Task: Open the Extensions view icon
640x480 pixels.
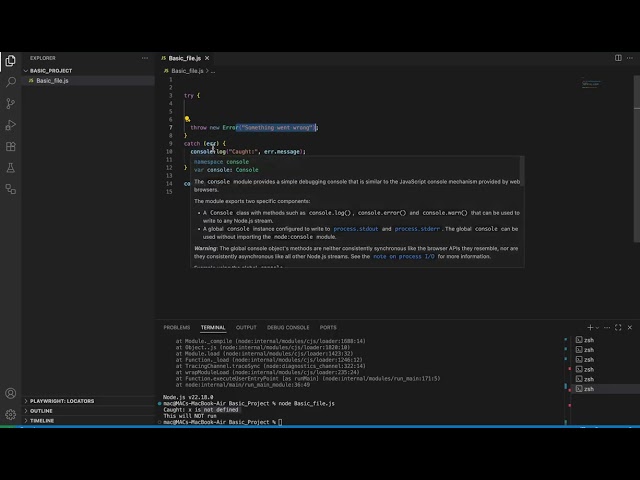Action: 11,147
